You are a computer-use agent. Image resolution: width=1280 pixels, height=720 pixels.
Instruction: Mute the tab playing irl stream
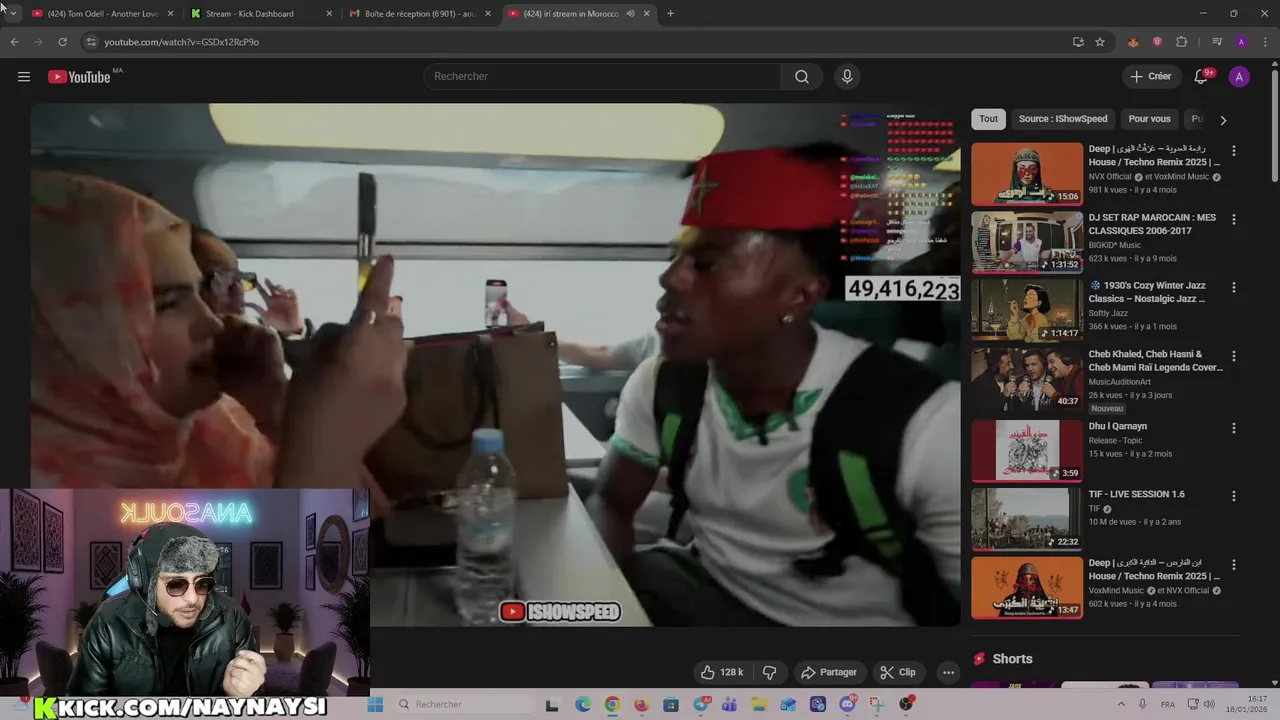(x=630, y=13)
